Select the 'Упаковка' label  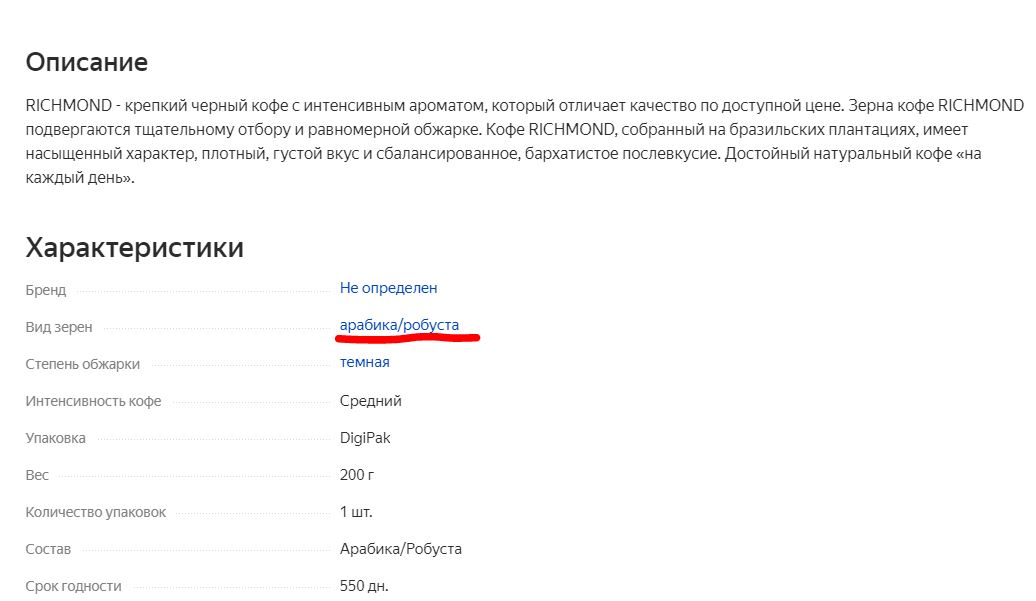pyautogui.click(x=56, y=439)
